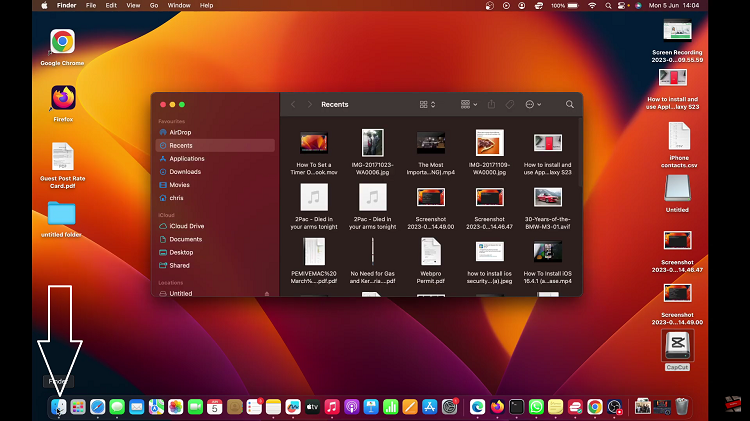Open the File menu
The width and height of the screenshot is (750, 421).
point(91,5)
